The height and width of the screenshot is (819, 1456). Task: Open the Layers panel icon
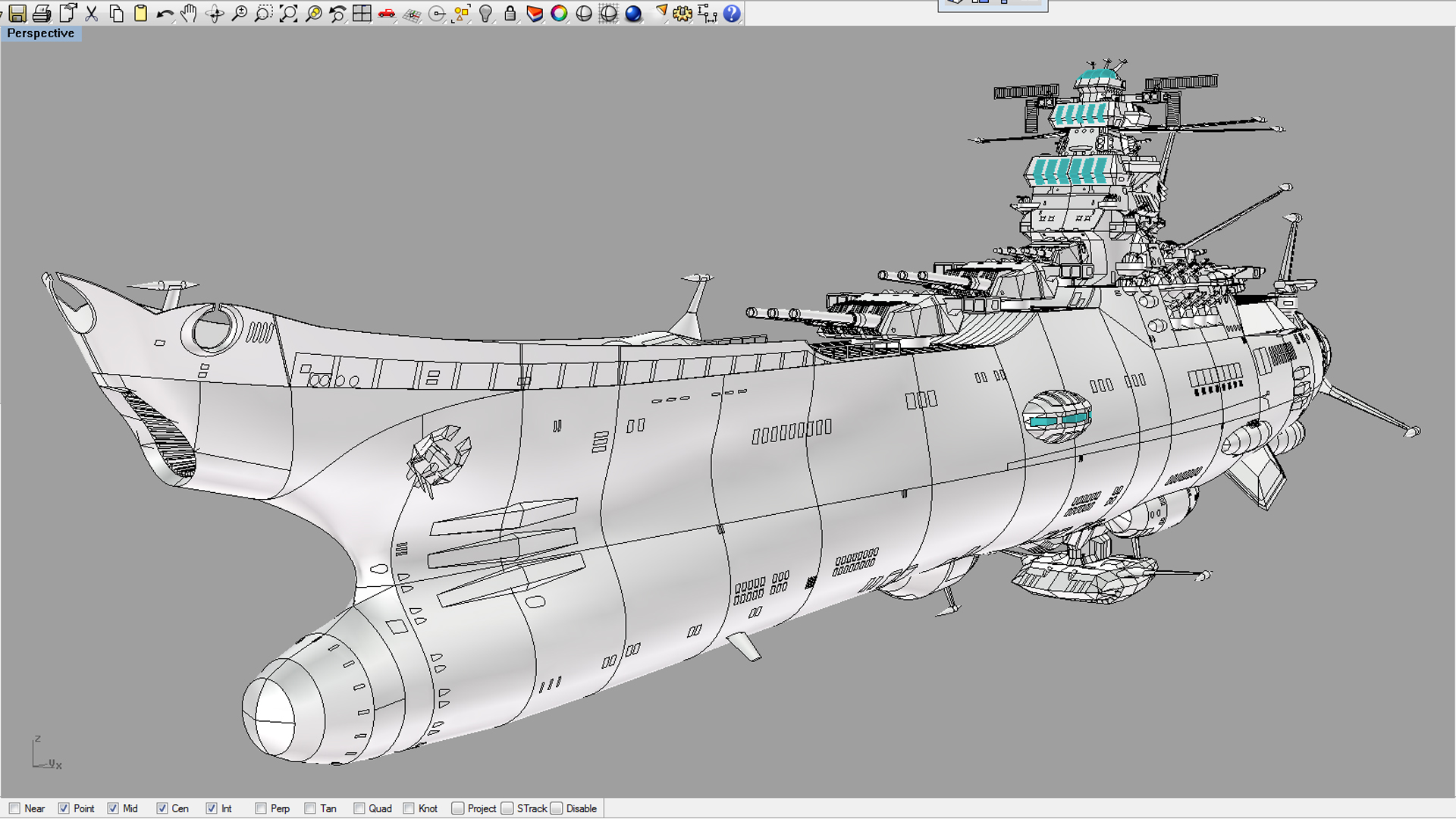[535, 13]
